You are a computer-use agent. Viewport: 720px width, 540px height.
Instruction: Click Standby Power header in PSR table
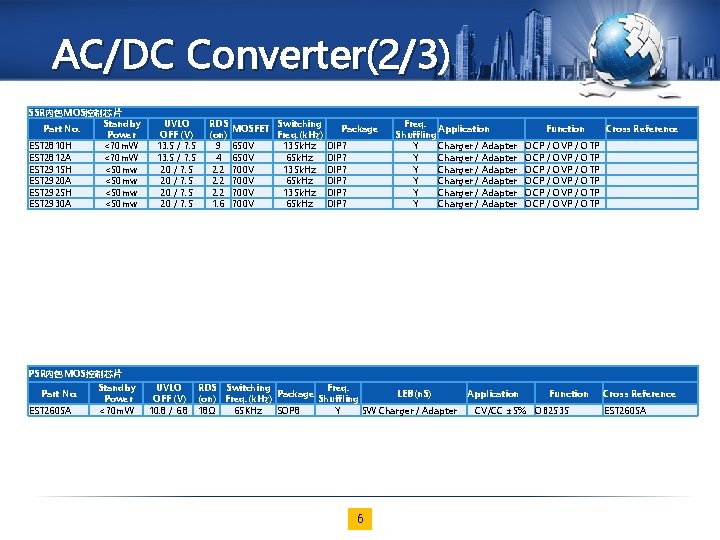pyautogui.click(x=117, y=394)
